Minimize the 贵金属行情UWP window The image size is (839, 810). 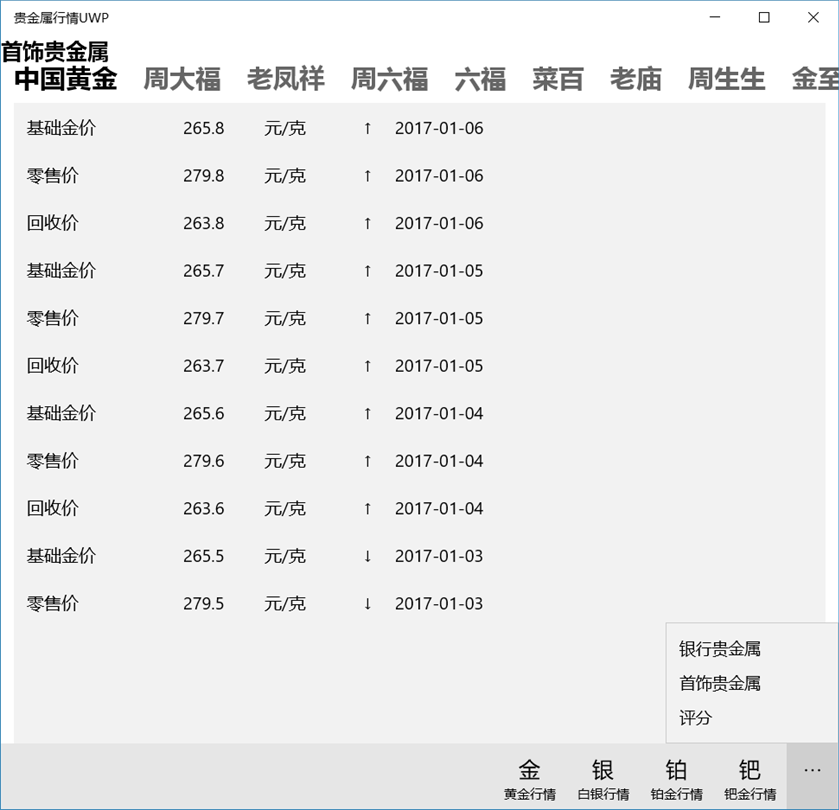(x=715, y=17)
